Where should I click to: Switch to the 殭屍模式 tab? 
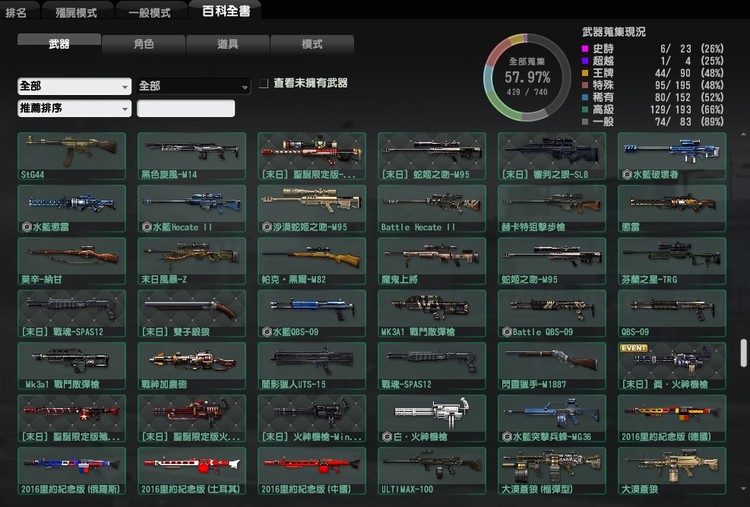coord(77,12)
